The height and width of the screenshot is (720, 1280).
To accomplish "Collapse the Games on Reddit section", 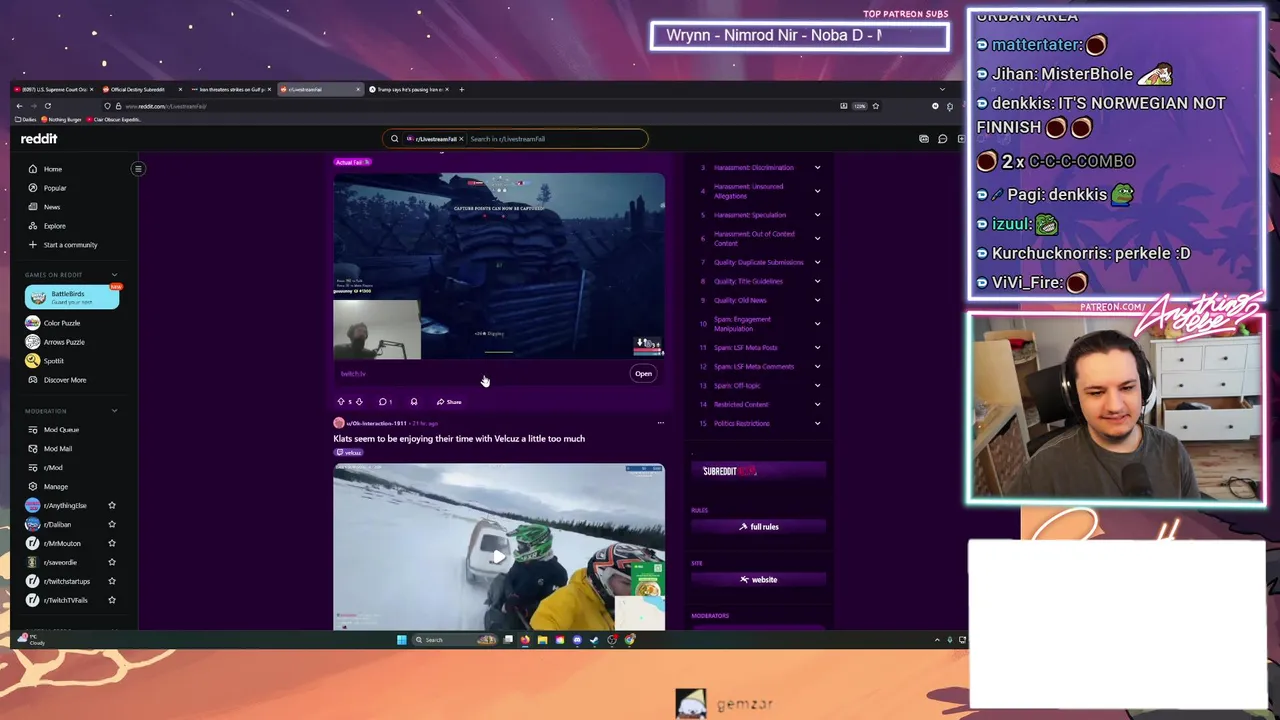I will coord(114,275).
